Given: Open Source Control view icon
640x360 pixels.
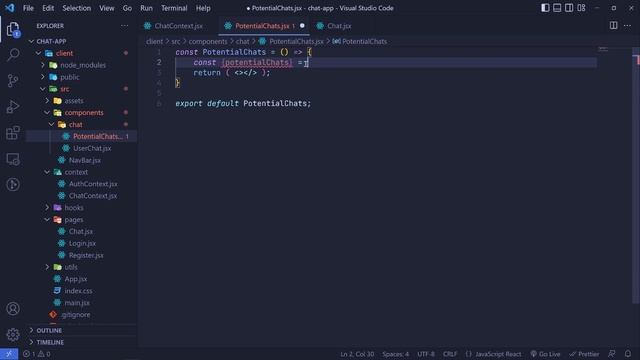Looking at the screenshot, I should tap(13, 80).
